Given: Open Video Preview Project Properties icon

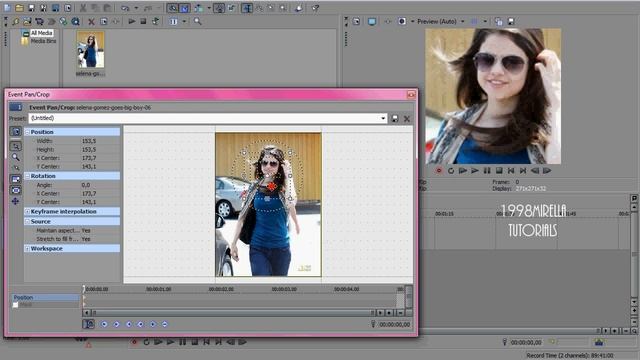Looking at the screenshot, I should pyautogui.click(x=357, y=21).
